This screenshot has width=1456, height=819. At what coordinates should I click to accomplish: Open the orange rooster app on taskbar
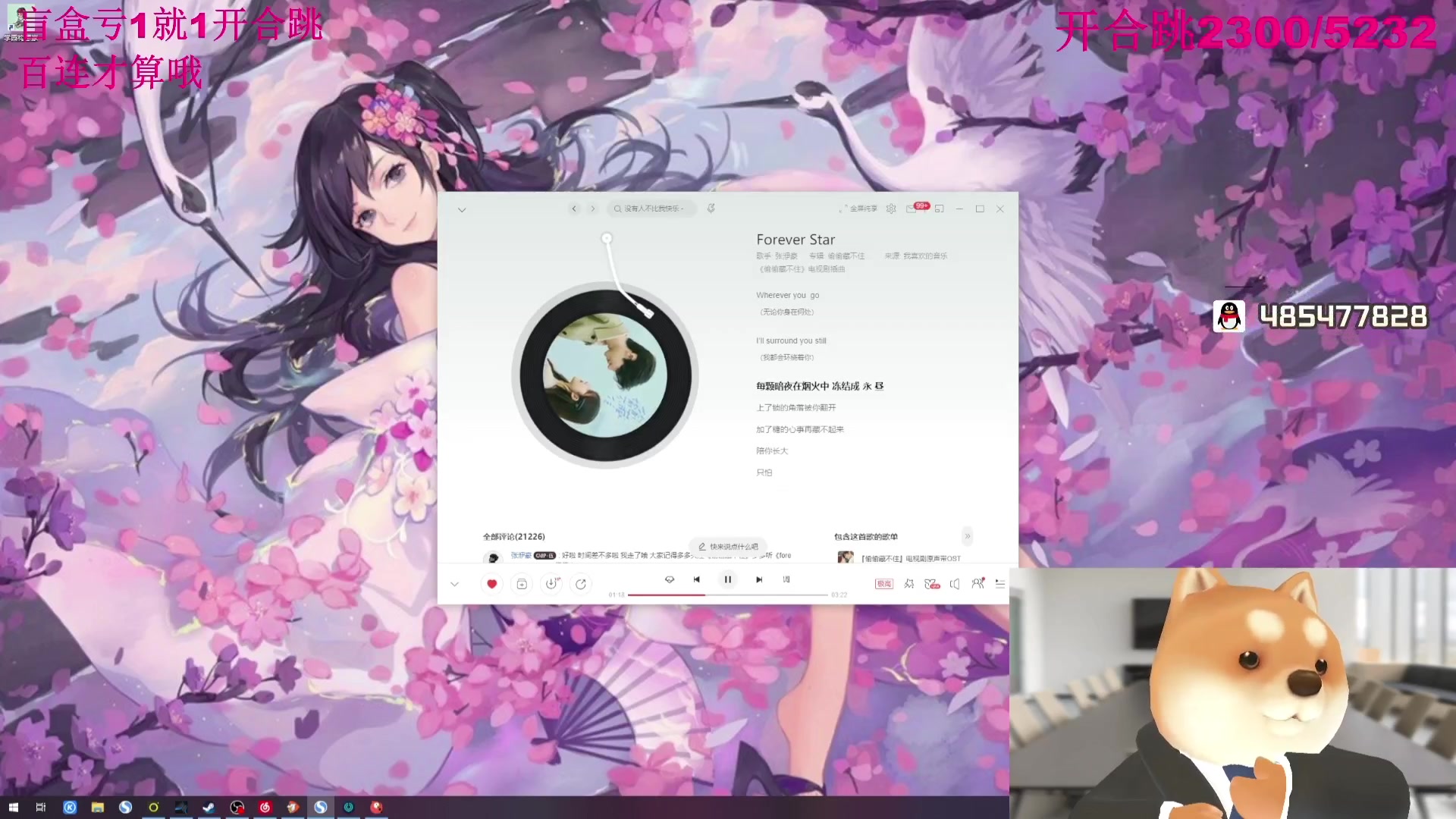[293, 808]
